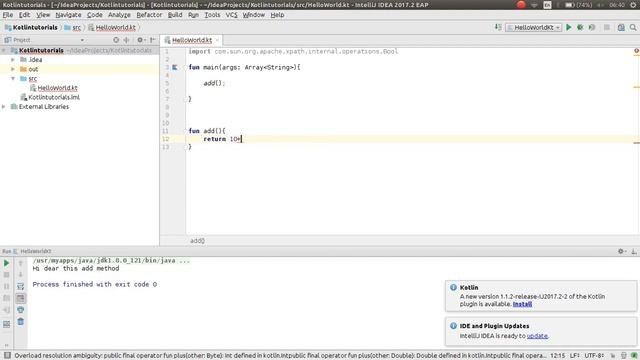Place the caret on the add(); call line
640x360 pixels.
pyautogui.click(x=214, y=83)
